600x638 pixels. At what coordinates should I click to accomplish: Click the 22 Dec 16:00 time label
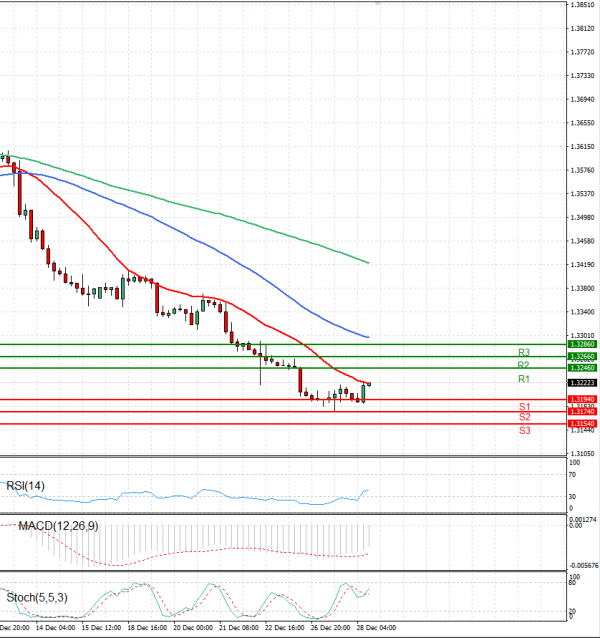pos(284,628)
